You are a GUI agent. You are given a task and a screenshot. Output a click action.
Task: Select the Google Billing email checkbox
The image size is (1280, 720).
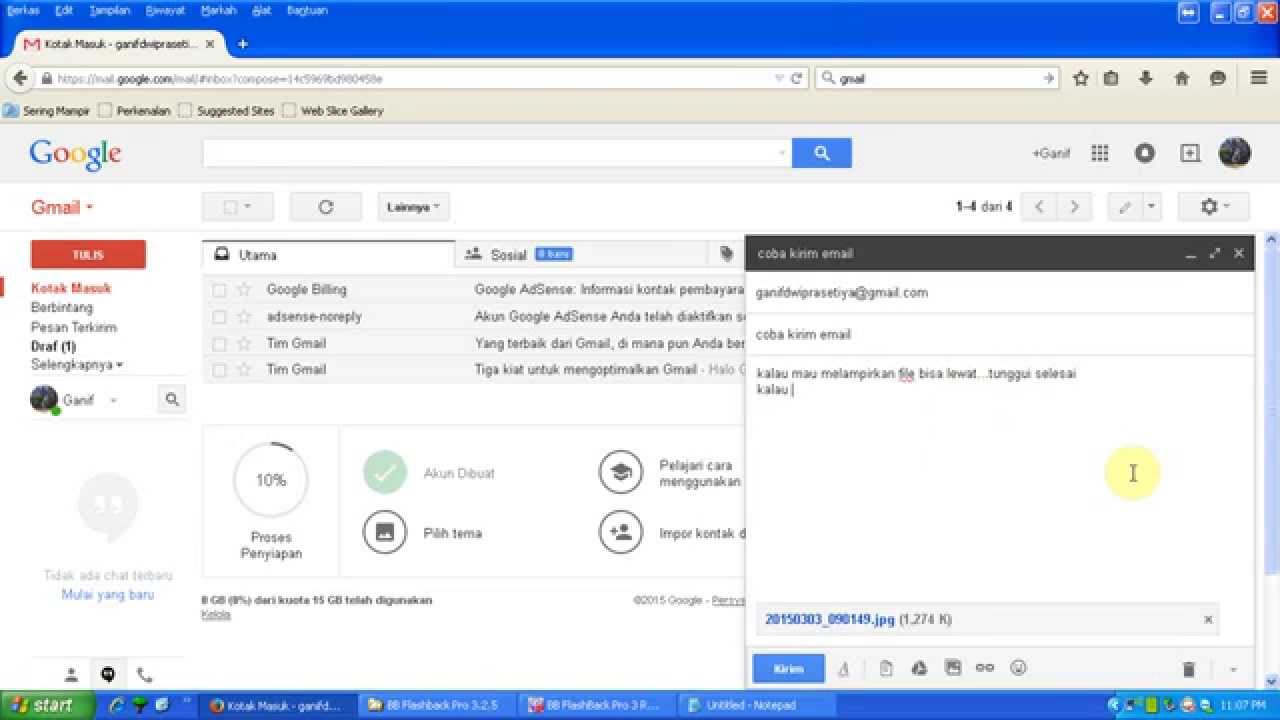click(219, 290)
